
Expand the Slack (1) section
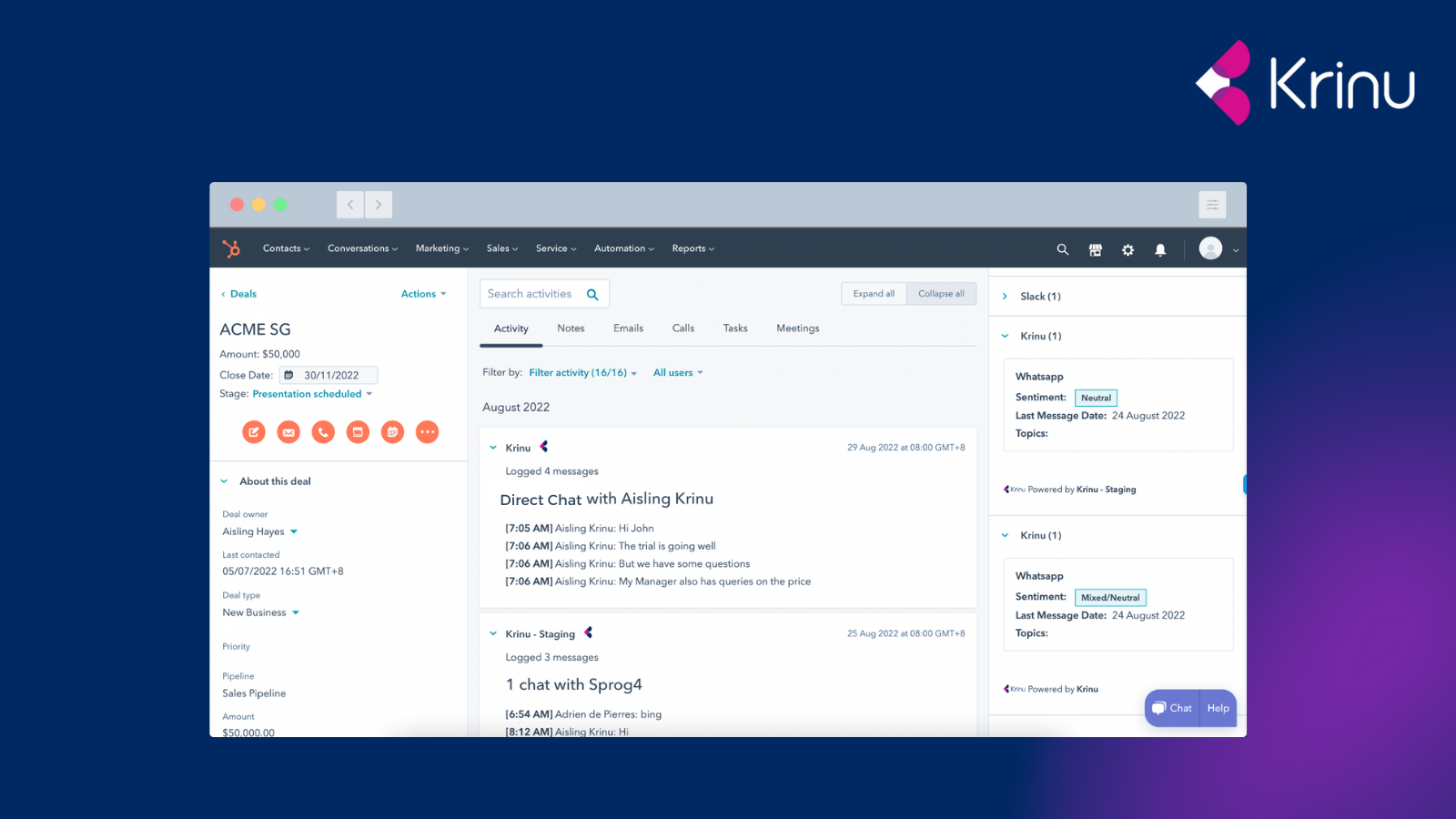point(1039,297)
